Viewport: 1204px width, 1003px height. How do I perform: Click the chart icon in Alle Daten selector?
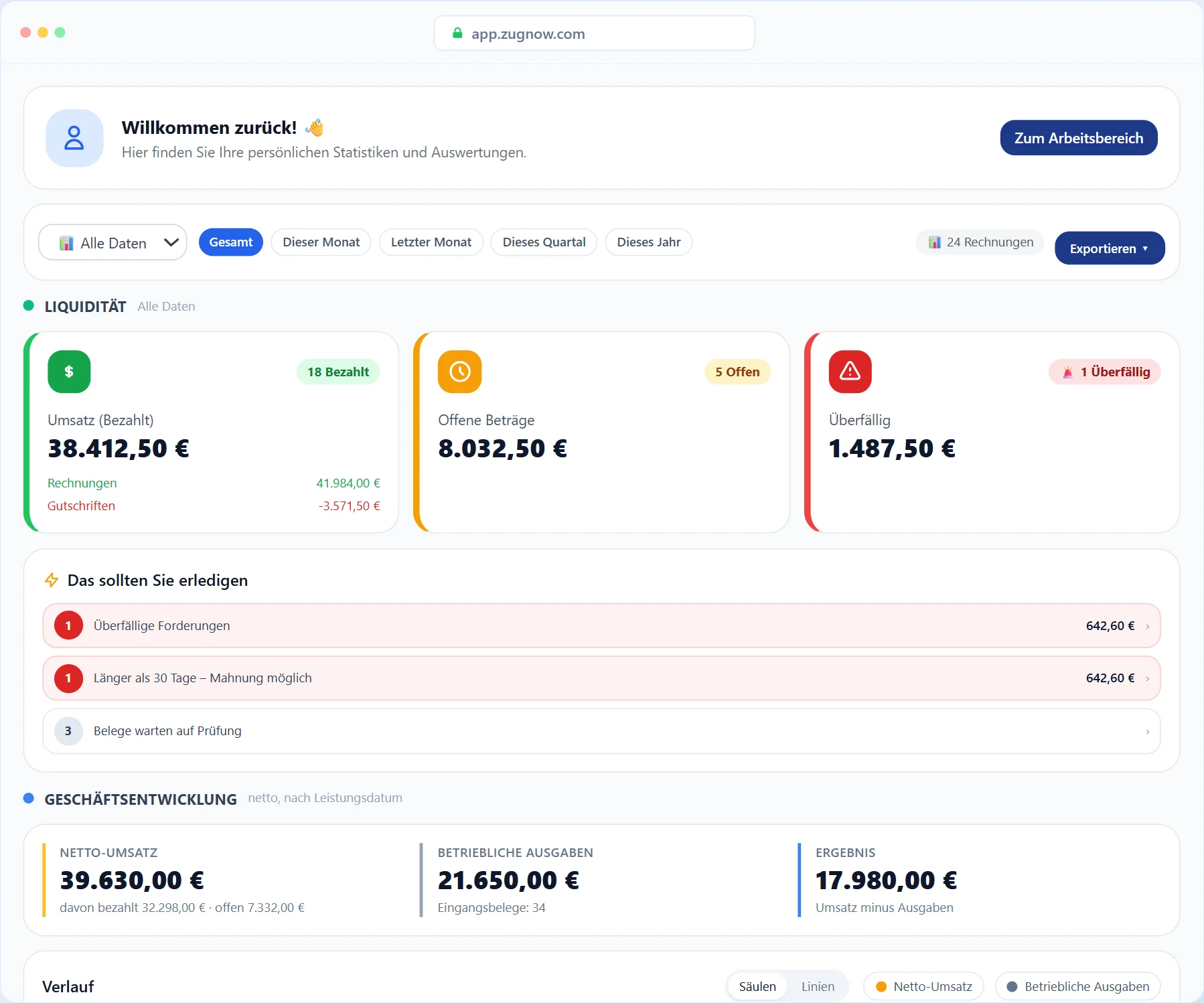[x=66, y=243]
